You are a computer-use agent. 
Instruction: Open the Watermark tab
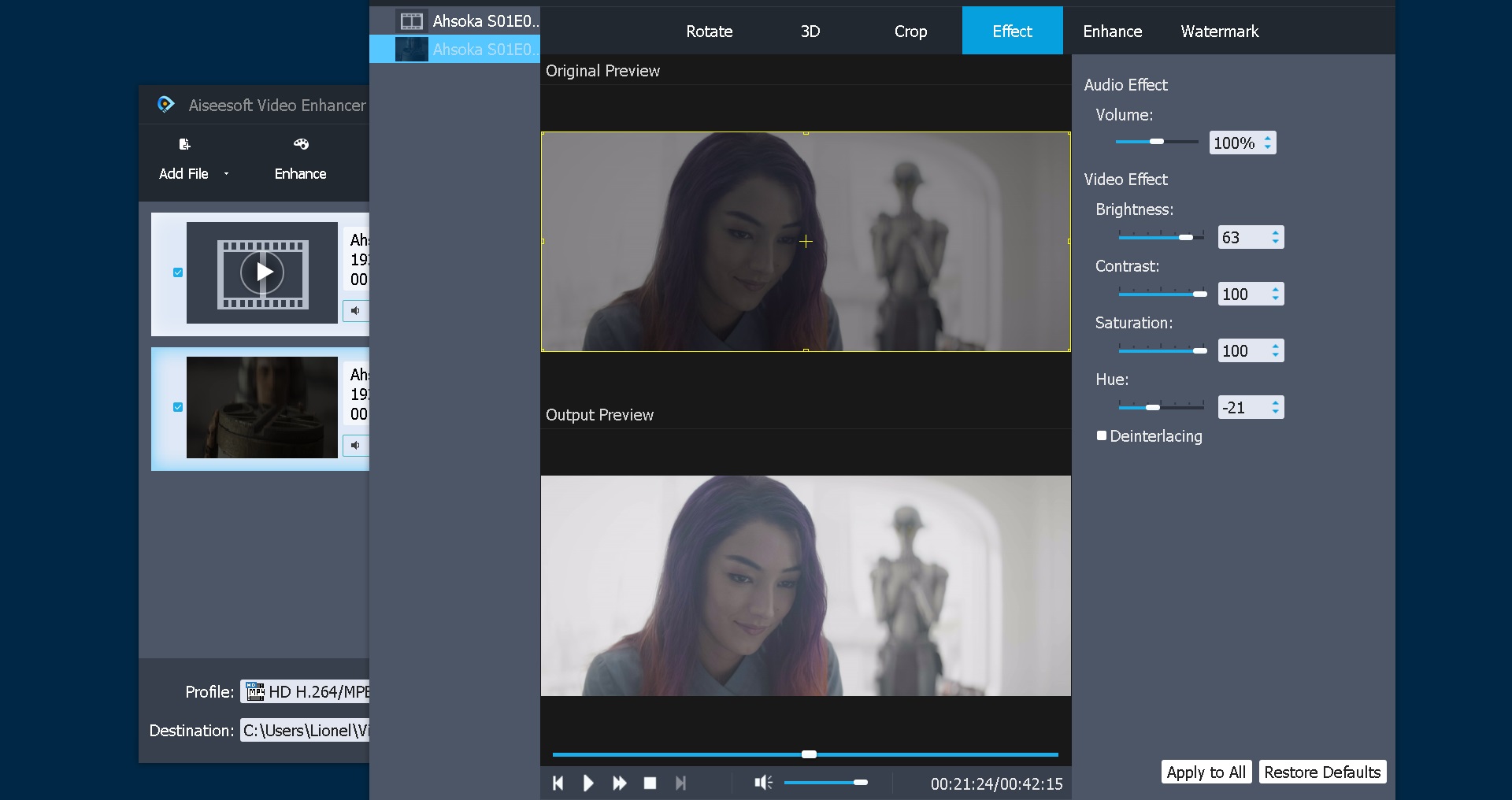click(1219, 31)
